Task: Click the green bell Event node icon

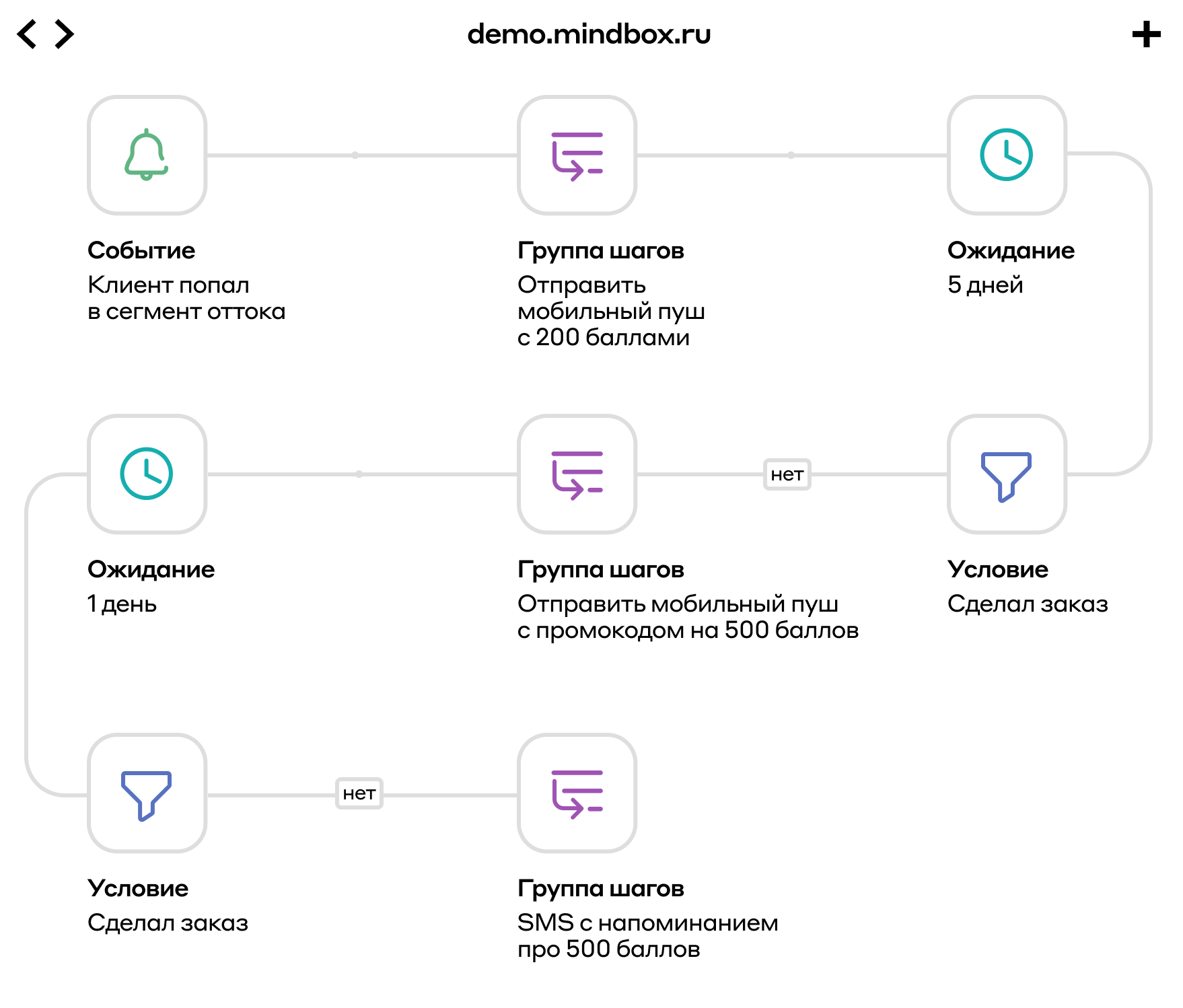Action: click(147, 155)
